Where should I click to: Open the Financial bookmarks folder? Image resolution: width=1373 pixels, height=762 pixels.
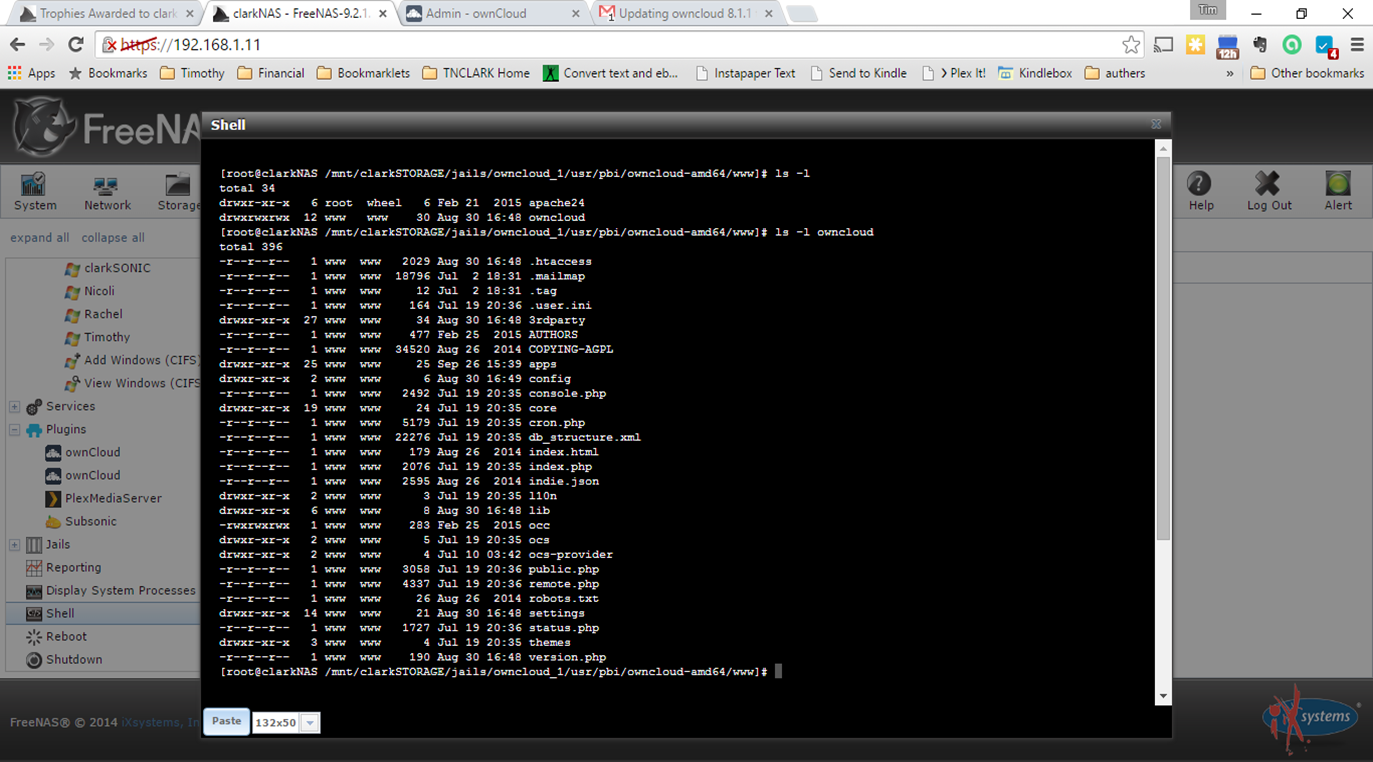tap(270, 73)
